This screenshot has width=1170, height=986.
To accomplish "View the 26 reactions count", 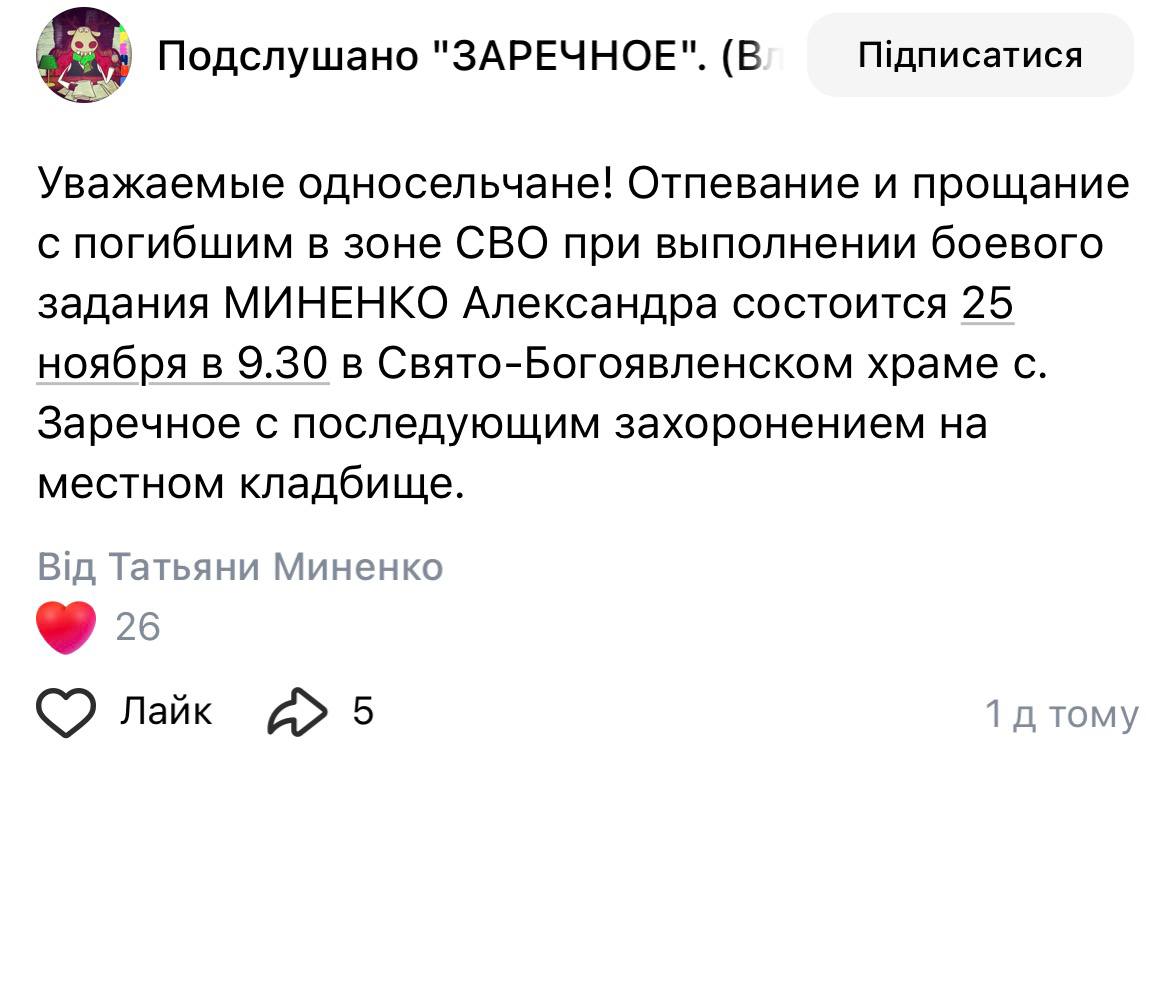I will pos(138,627).
